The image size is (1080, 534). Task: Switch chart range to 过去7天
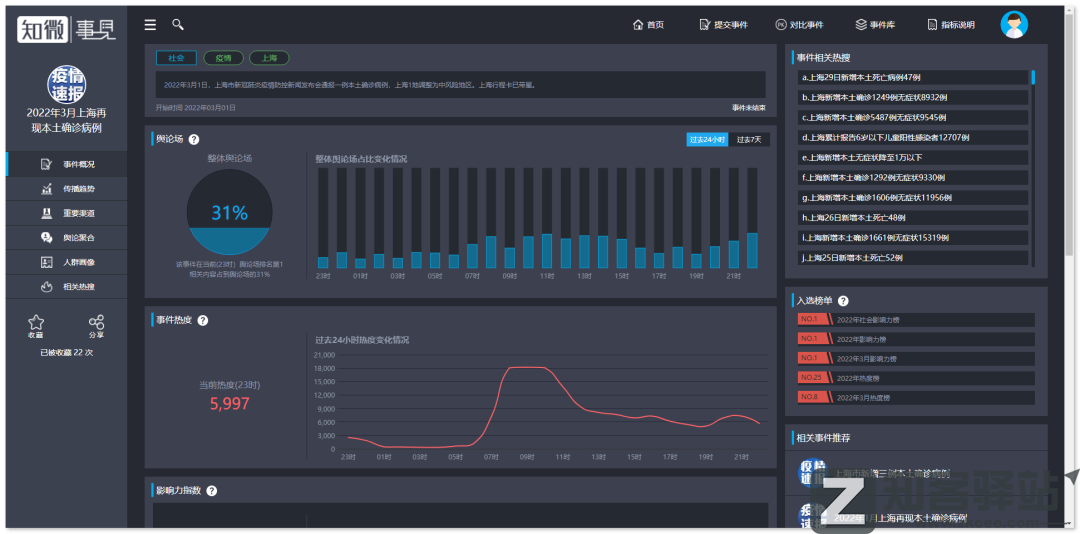coord(749,140)
